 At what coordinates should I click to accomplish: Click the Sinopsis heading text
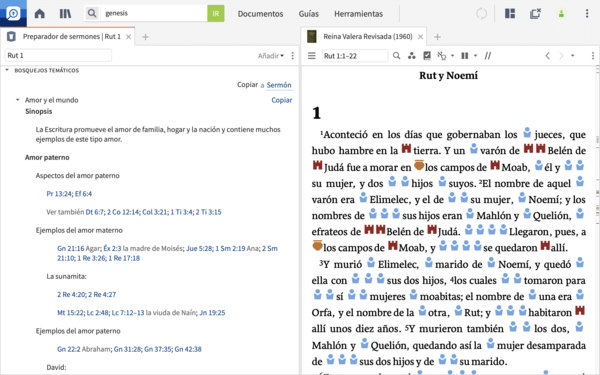pos(39,111)
